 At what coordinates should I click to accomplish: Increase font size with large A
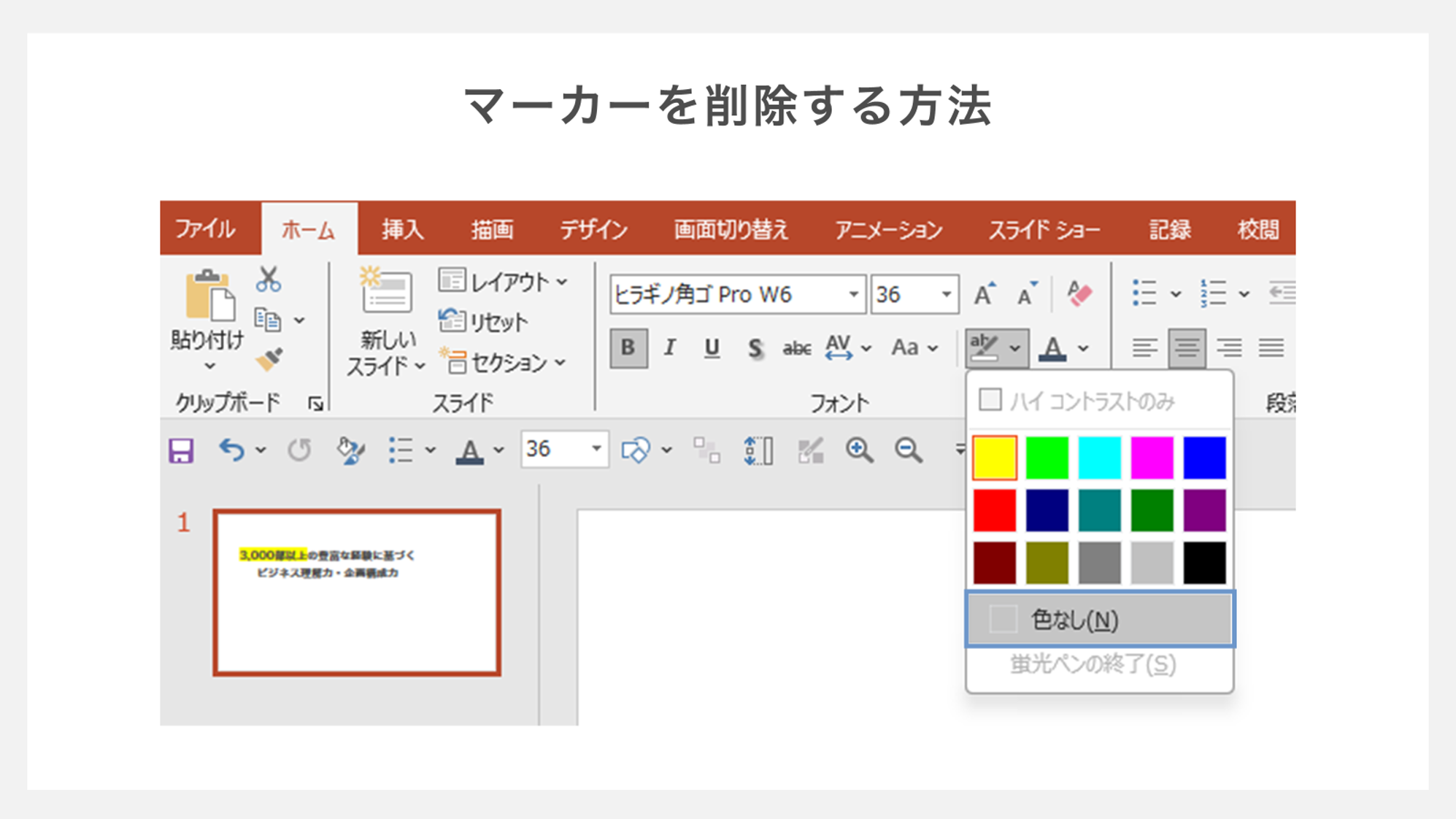[985, 294]
